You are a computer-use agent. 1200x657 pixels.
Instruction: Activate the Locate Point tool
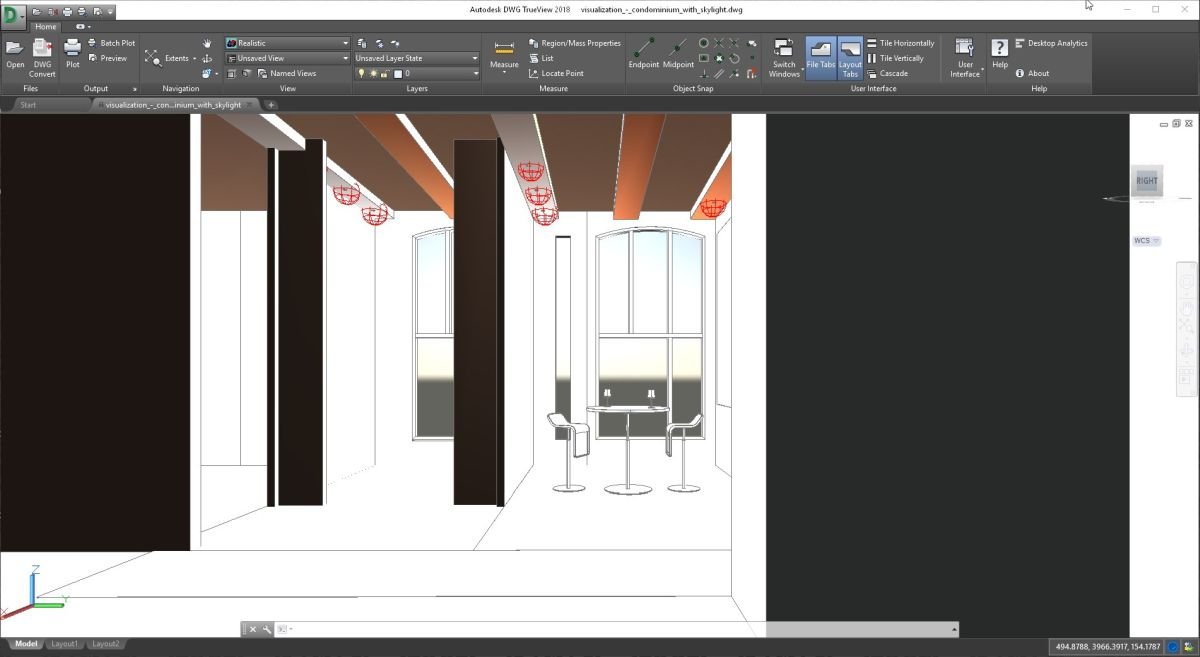click(x=557, y=73)
